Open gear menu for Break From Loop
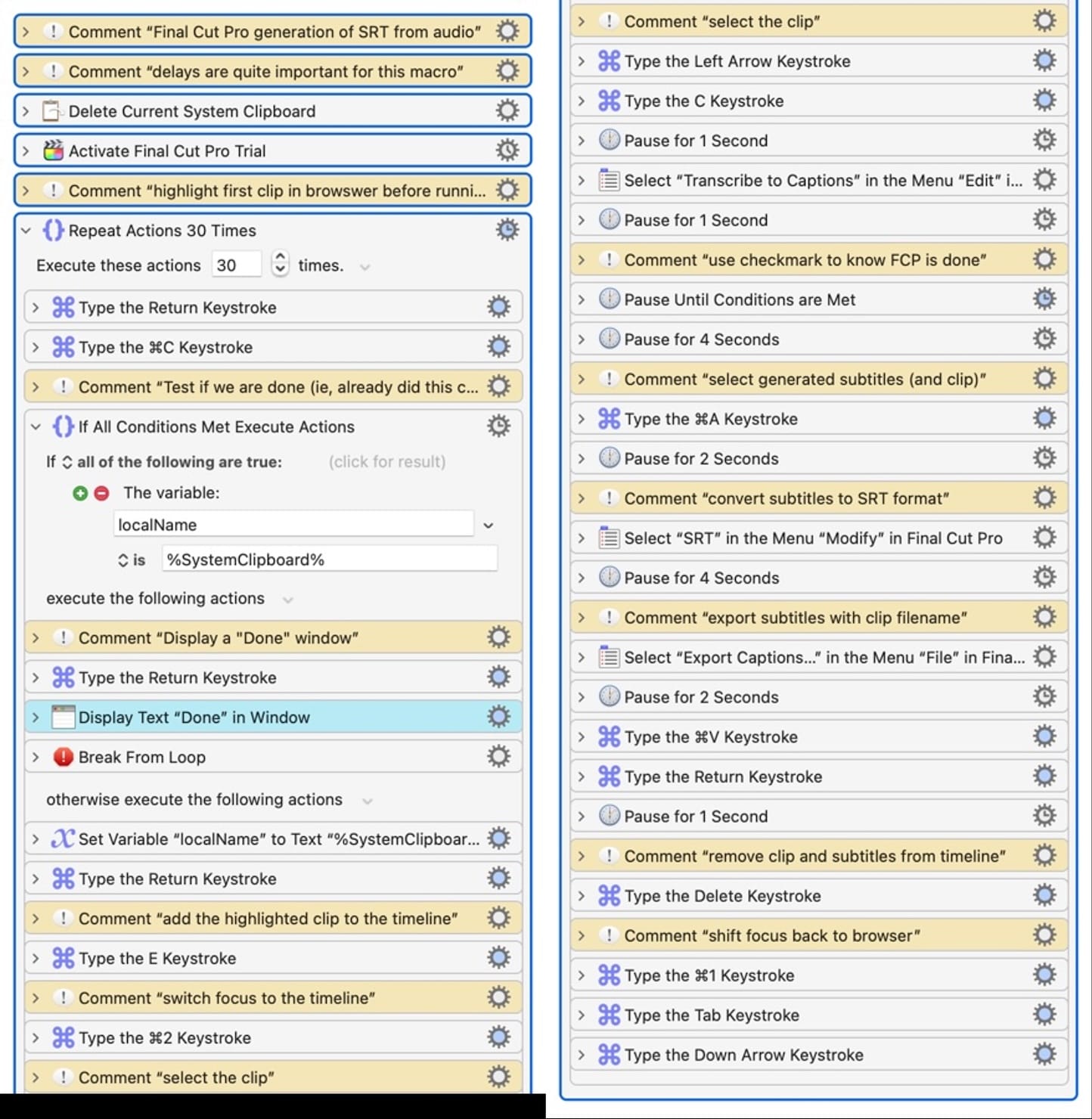Screen dimensions: 1092x1119 click(498, 756)
